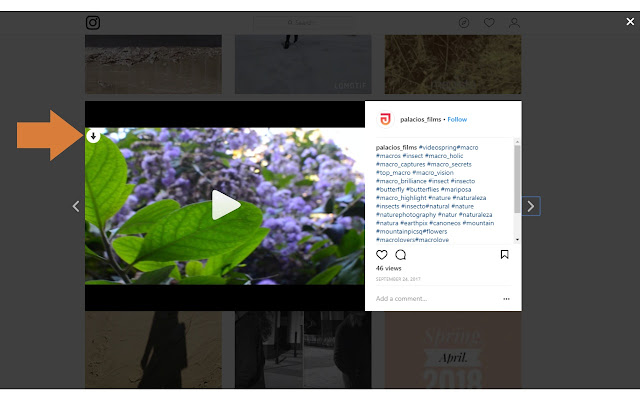Click the Add a comment field
Viewport: 640px width, 400px height.
tap(437, 299)
